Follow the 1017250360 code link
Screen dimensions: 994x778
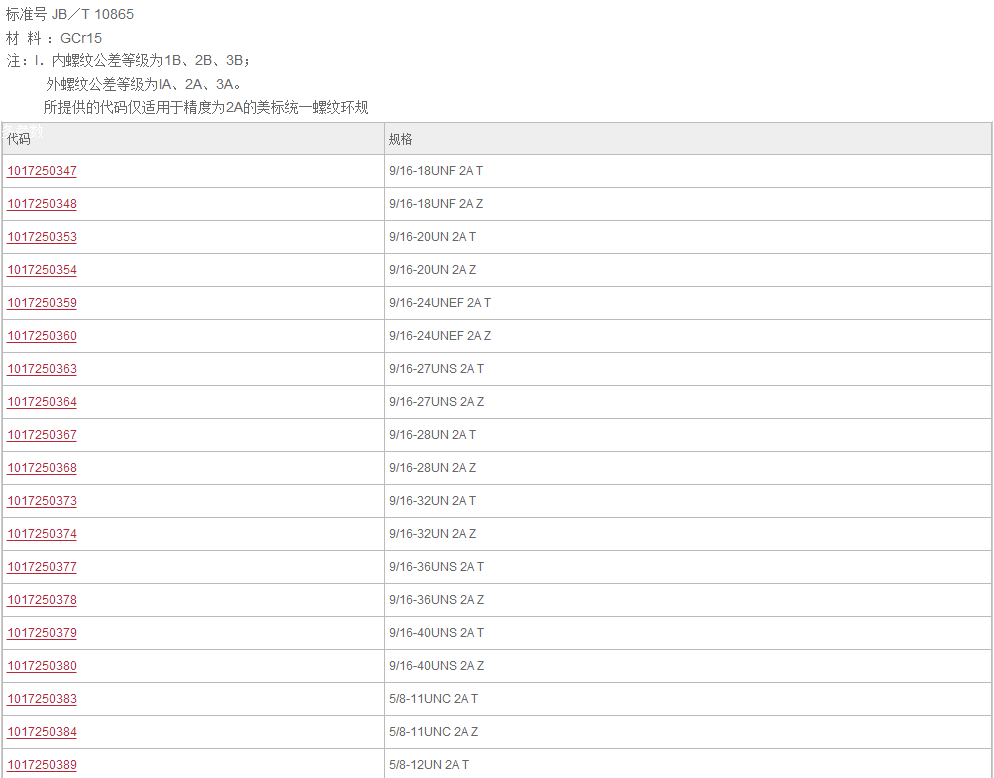point(42,336)
